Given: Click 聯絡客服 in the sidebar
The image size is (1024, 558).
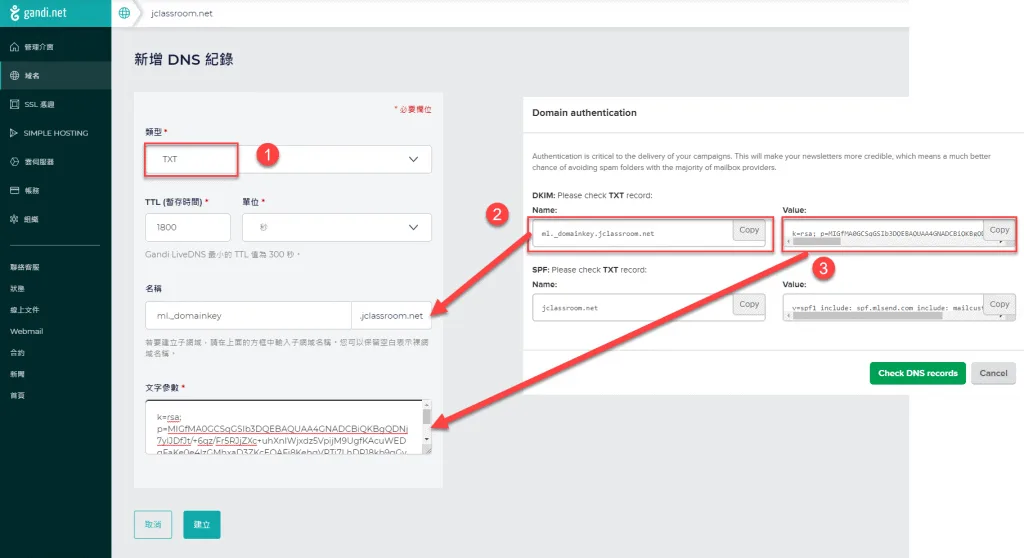Looking at the screenshot, I should click(x=25, y=267).
